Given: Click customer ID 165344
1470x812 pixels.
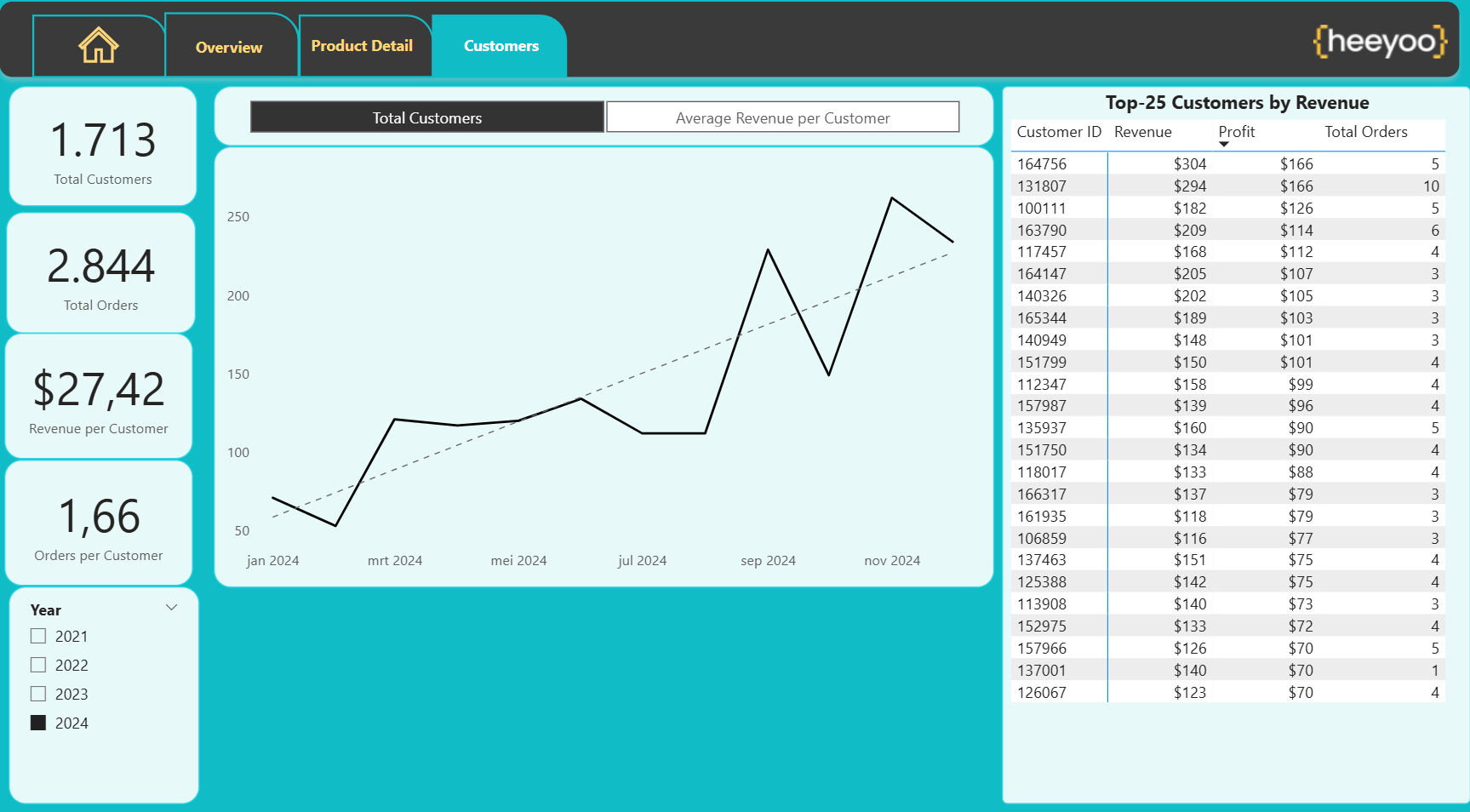Looking at the screenshot, I should click(1041, 317).
